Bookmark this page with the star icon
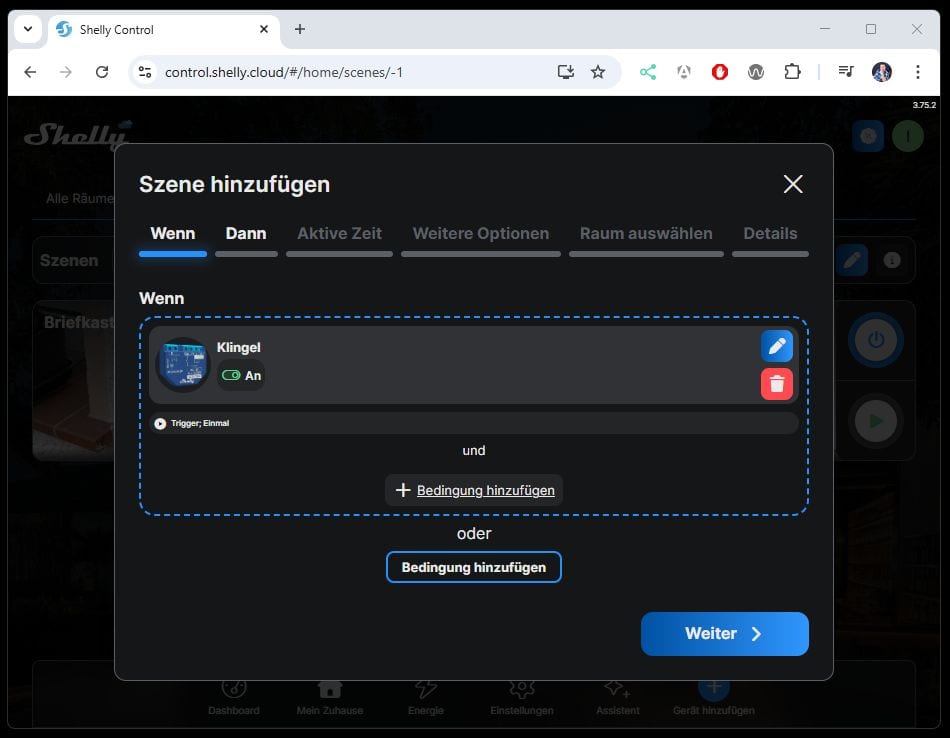Image resolution: width=950 pixels, height=738 pixels. point(598,72)
